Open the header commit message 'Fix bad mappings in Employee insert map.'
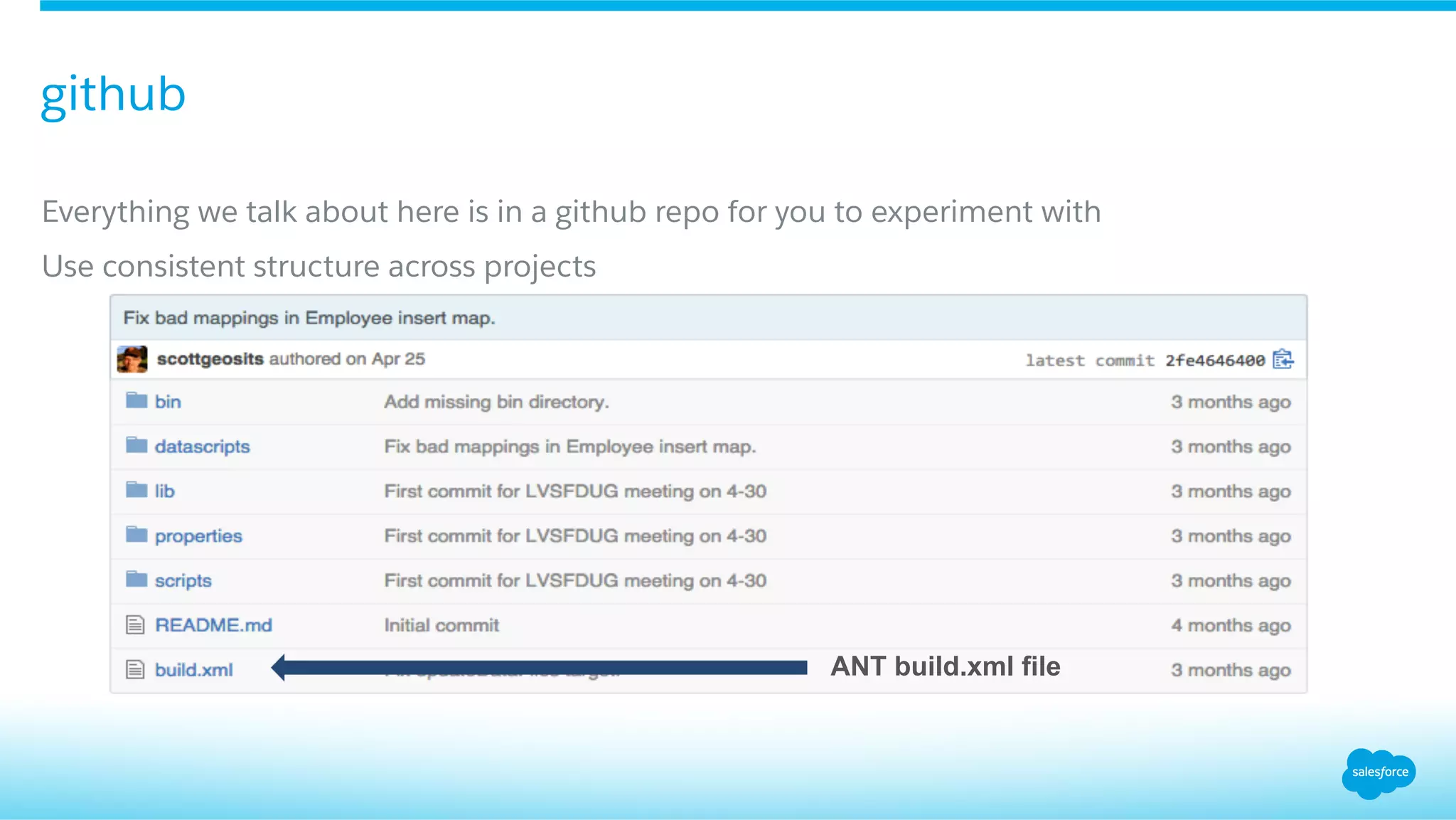1456x820 pixels. pyautogui.click(x=309, y=318)
